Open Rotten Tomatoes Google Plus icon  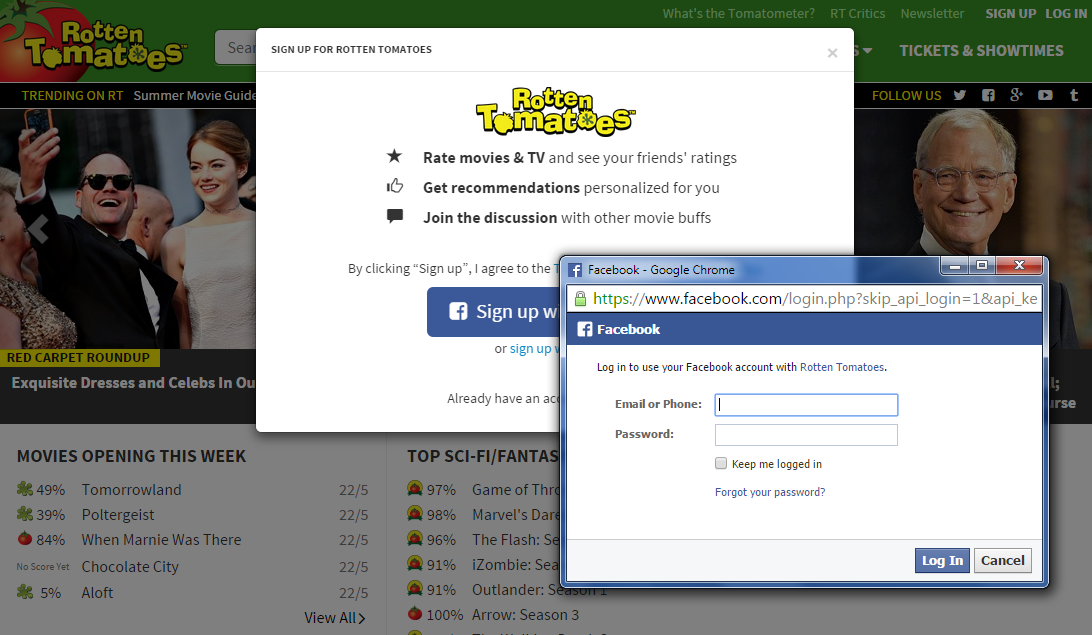pos(1017,95)
